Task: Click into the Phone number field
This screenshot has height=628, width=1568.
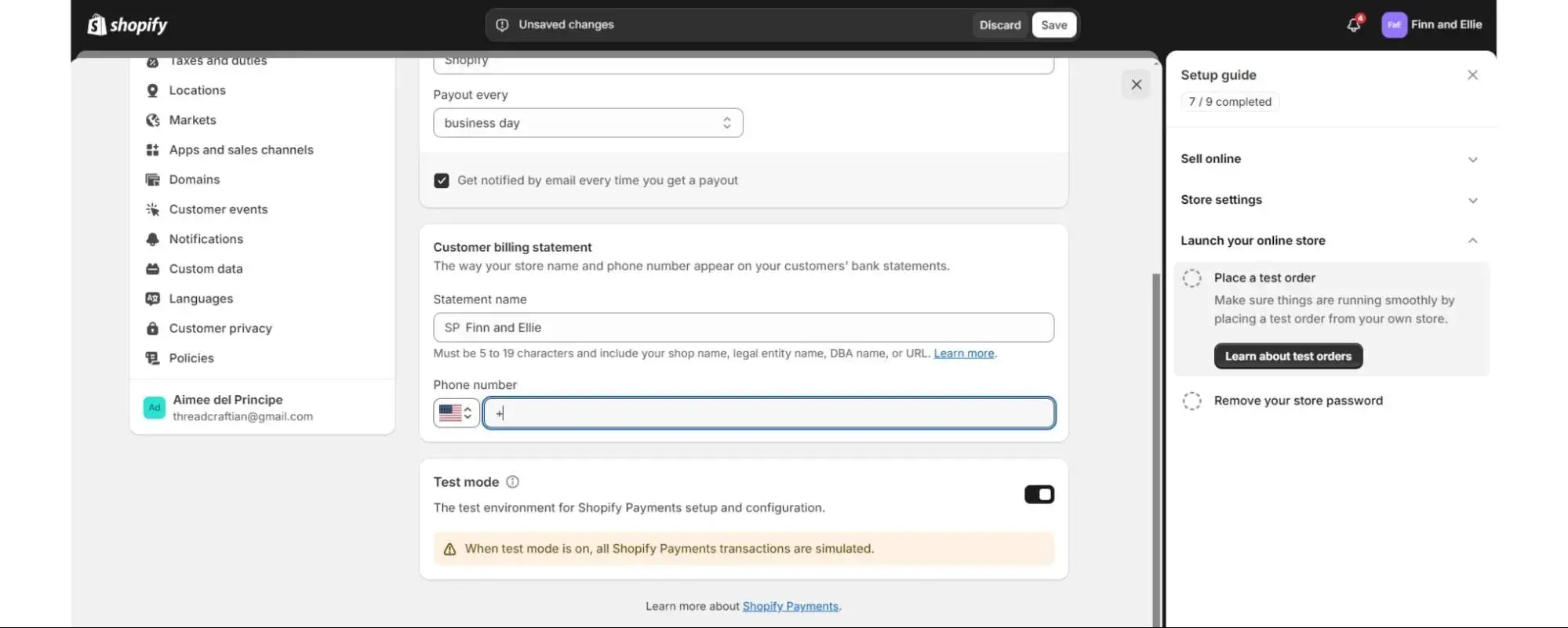Action: (x=769, y=413)
